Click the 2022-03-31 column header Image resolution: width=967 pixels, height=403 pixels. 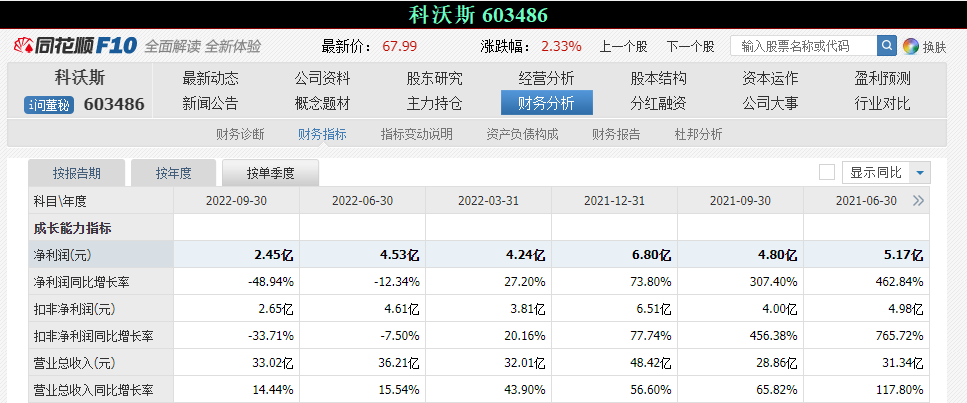(488, 201)
